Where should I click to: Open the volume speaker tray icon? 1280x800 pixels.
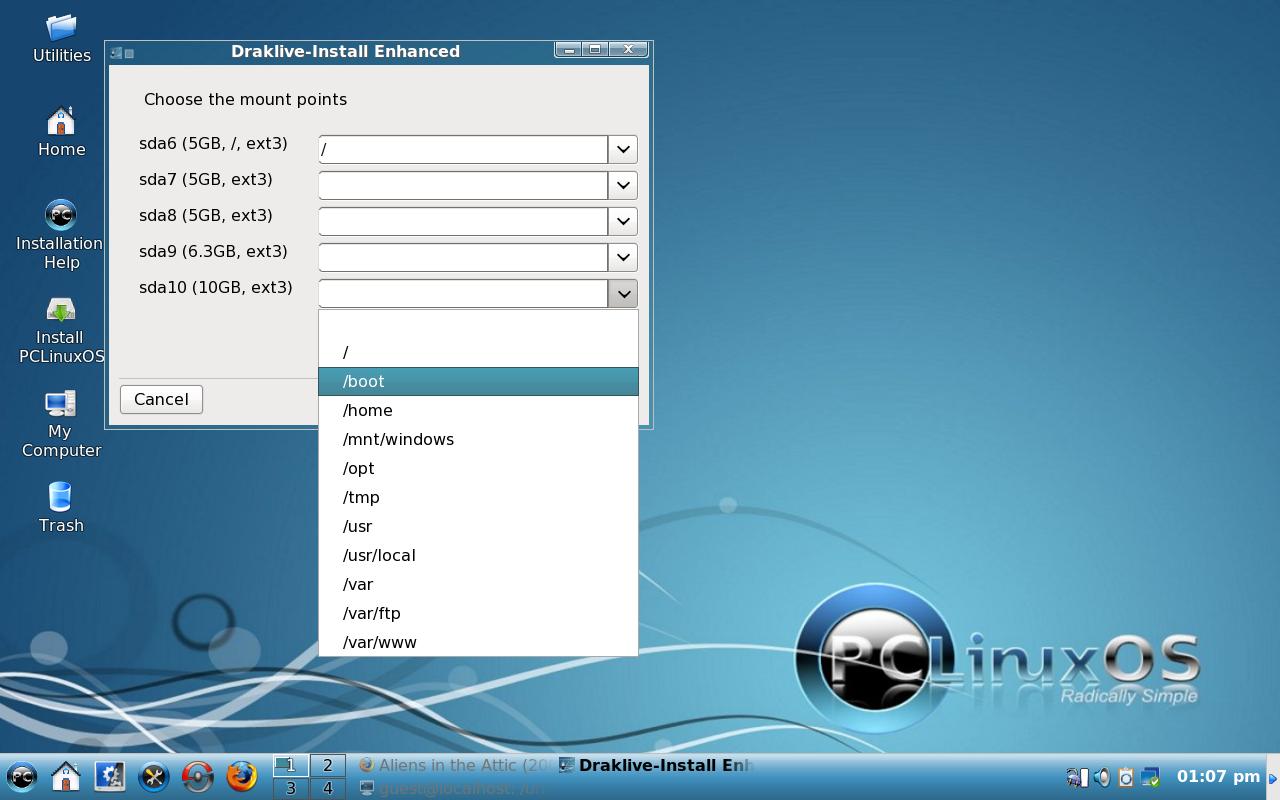(1102, 776)
